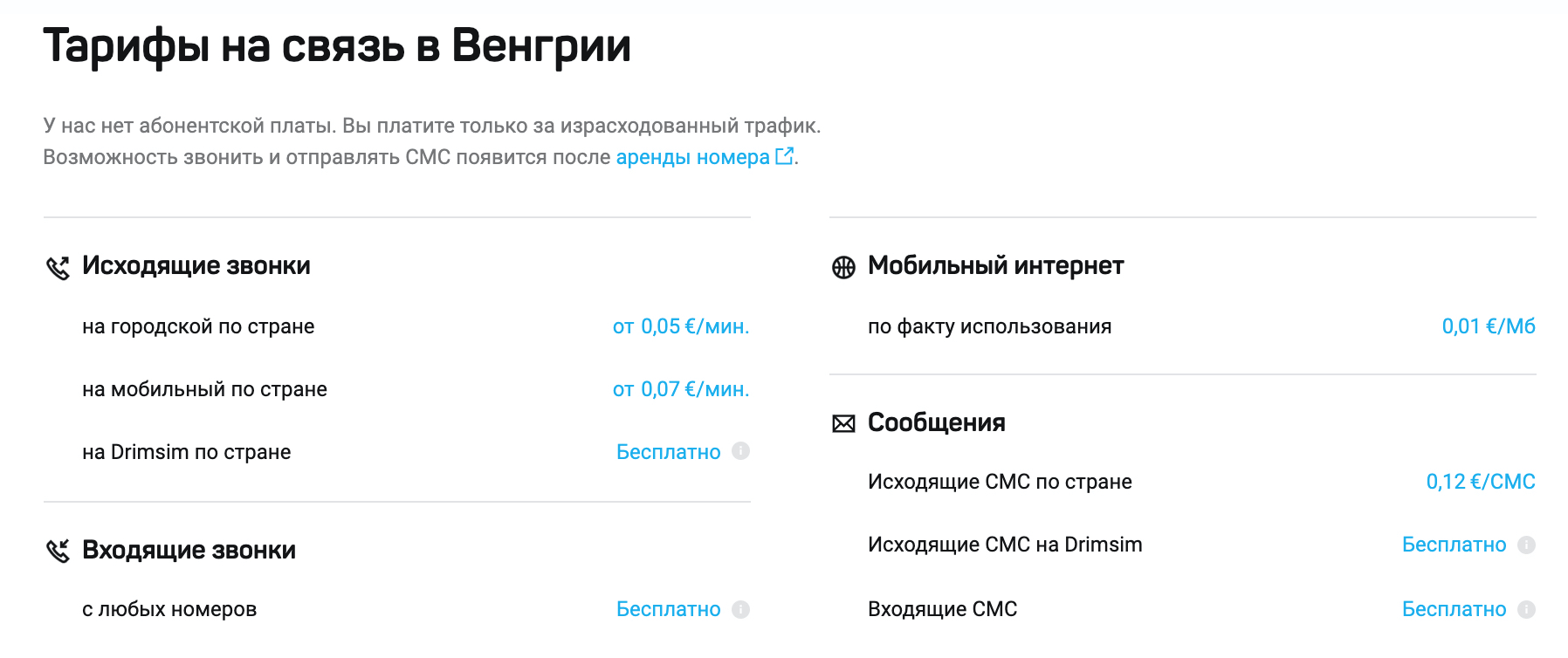Click the 0,01 €/Мб internet price
The width and height of the screenshot is (1568, 658).
tap(1489, 326)
